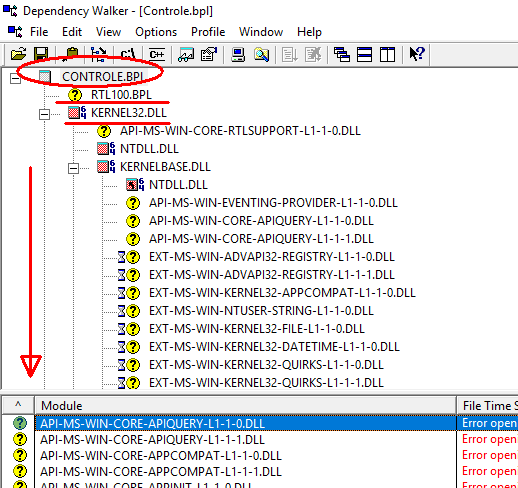Select EXT-MS-WIN-ADVAPI32-REGISTRY-L1-1-0.DLL tree item
This screenshot has height=488, width=518.
pos(272,257)
